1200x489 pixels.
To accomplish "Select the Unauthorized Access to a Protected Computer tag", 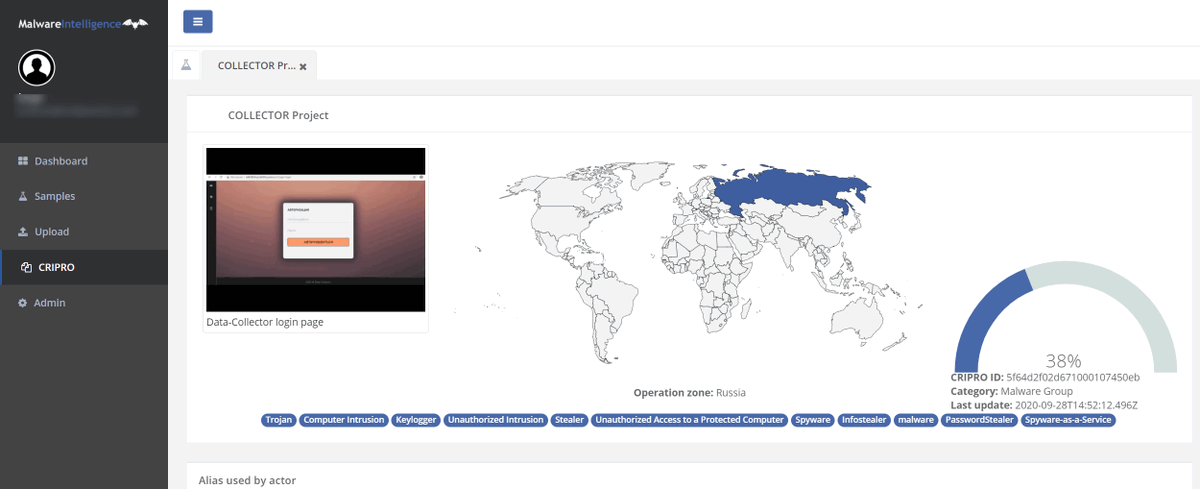I will [x=689, y=420].
